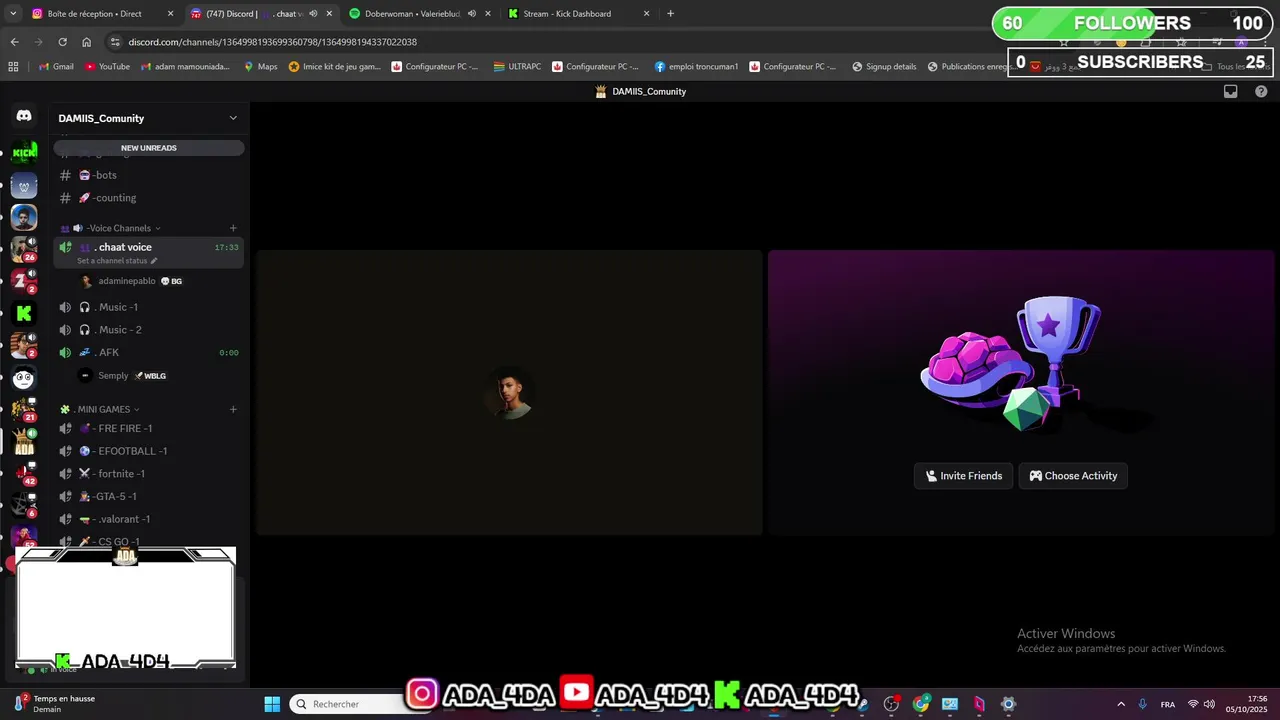The image size is (1280, 720).
Task: Collapse the MINI GAMES category
Action: tap(104, 409)
